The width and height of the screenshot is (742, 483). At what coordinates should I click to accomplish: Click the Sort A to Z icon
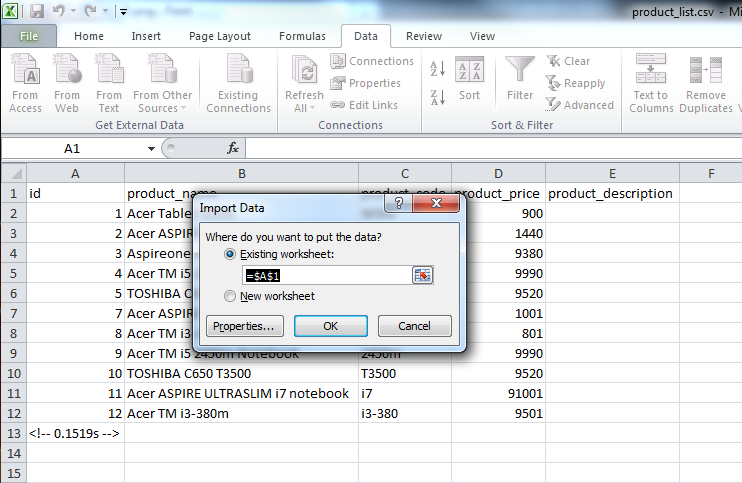pos(437,69)
